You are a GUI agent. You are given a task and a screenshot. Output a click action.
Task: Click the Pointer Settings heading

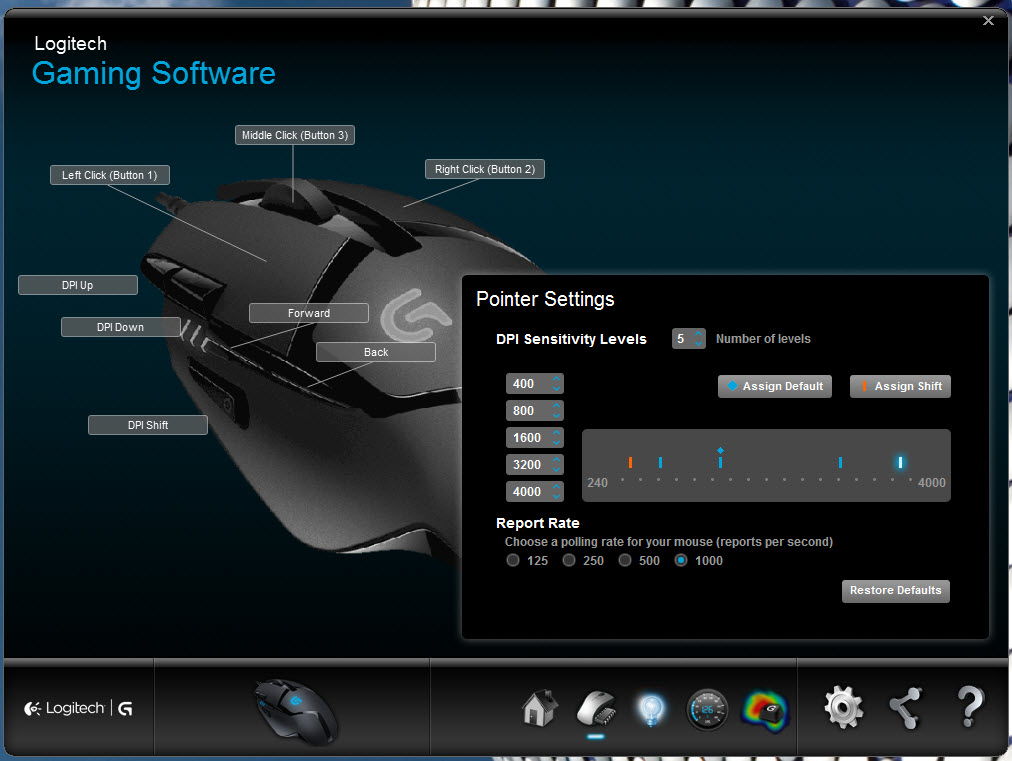(545, 299)
